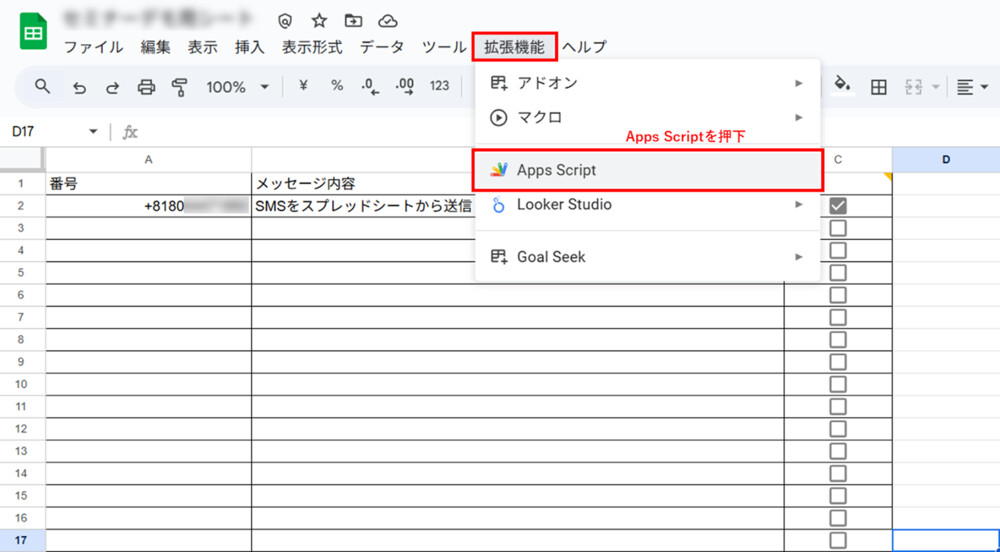Click the move to folder icon
This screenshot has height=552, width=1000.
pyautogui.click(x=353, y=21)
